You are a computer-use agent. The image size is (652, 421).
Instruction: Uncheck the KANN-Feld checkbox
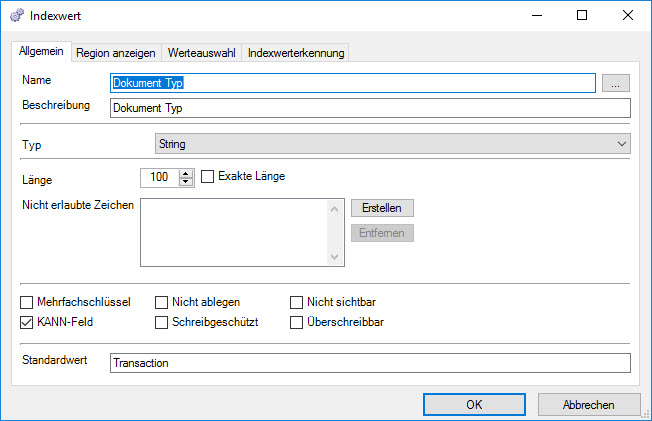point(27,322)
